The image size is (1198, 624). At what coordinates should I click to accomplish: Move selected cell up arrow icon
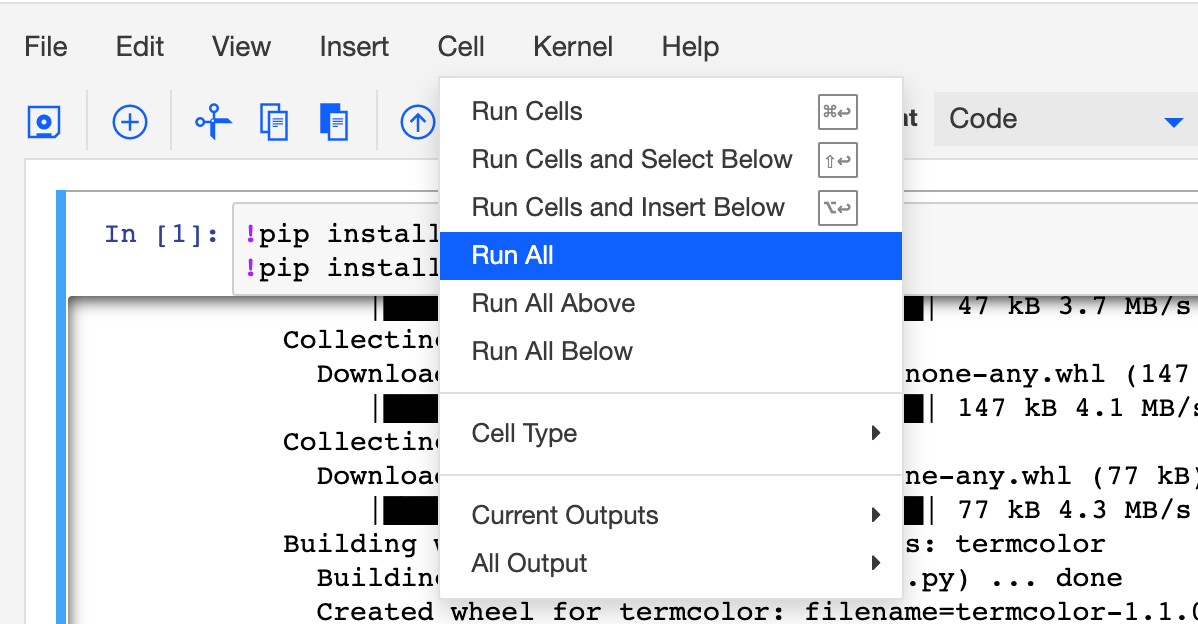417,122
